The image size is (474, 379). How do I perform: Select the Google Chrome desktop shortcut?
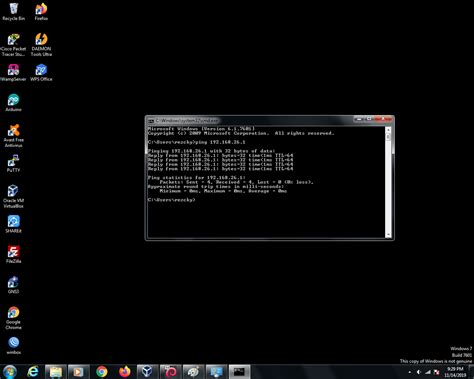[13, 318]
